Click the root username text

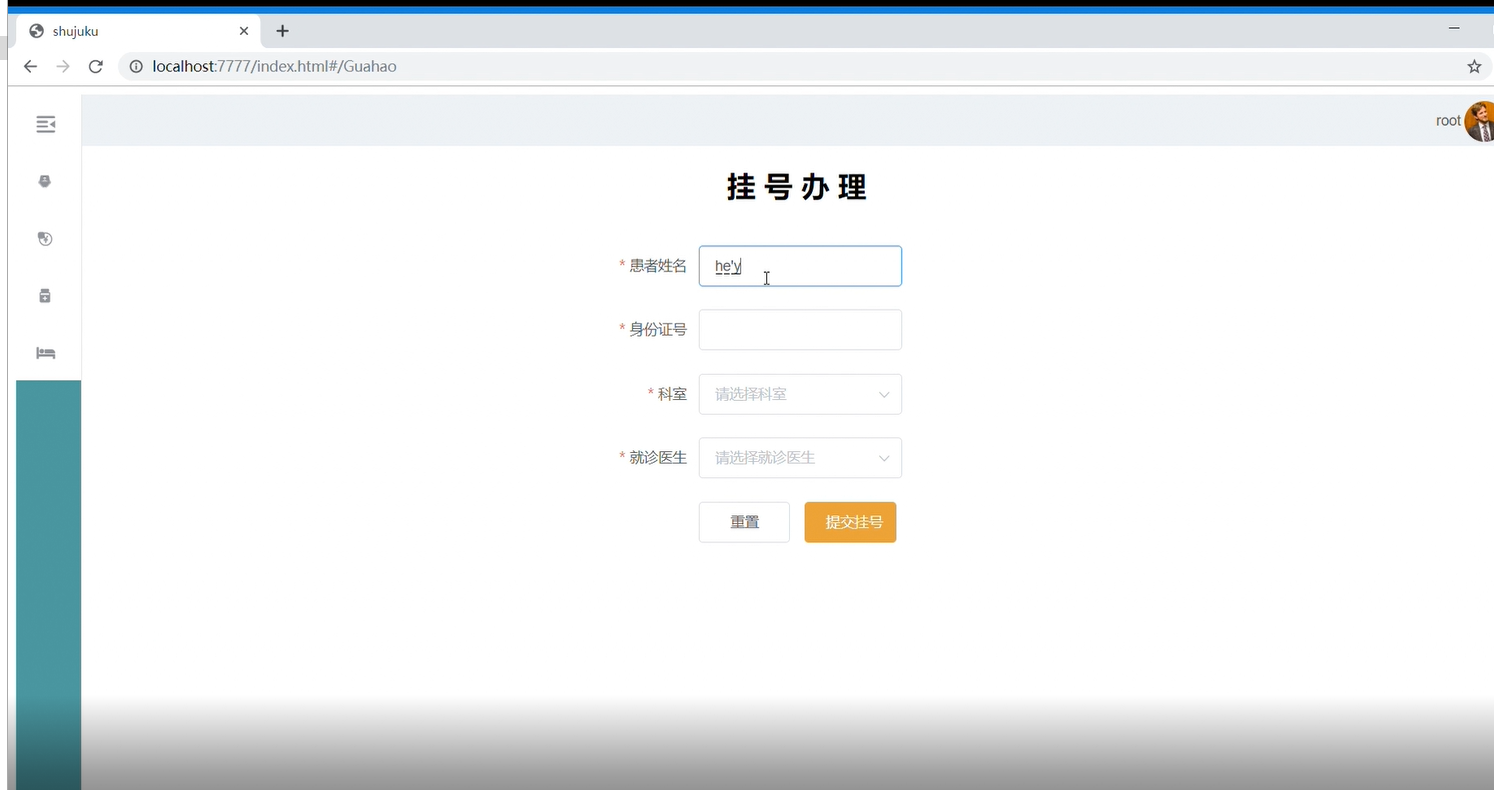[1448, 121]
